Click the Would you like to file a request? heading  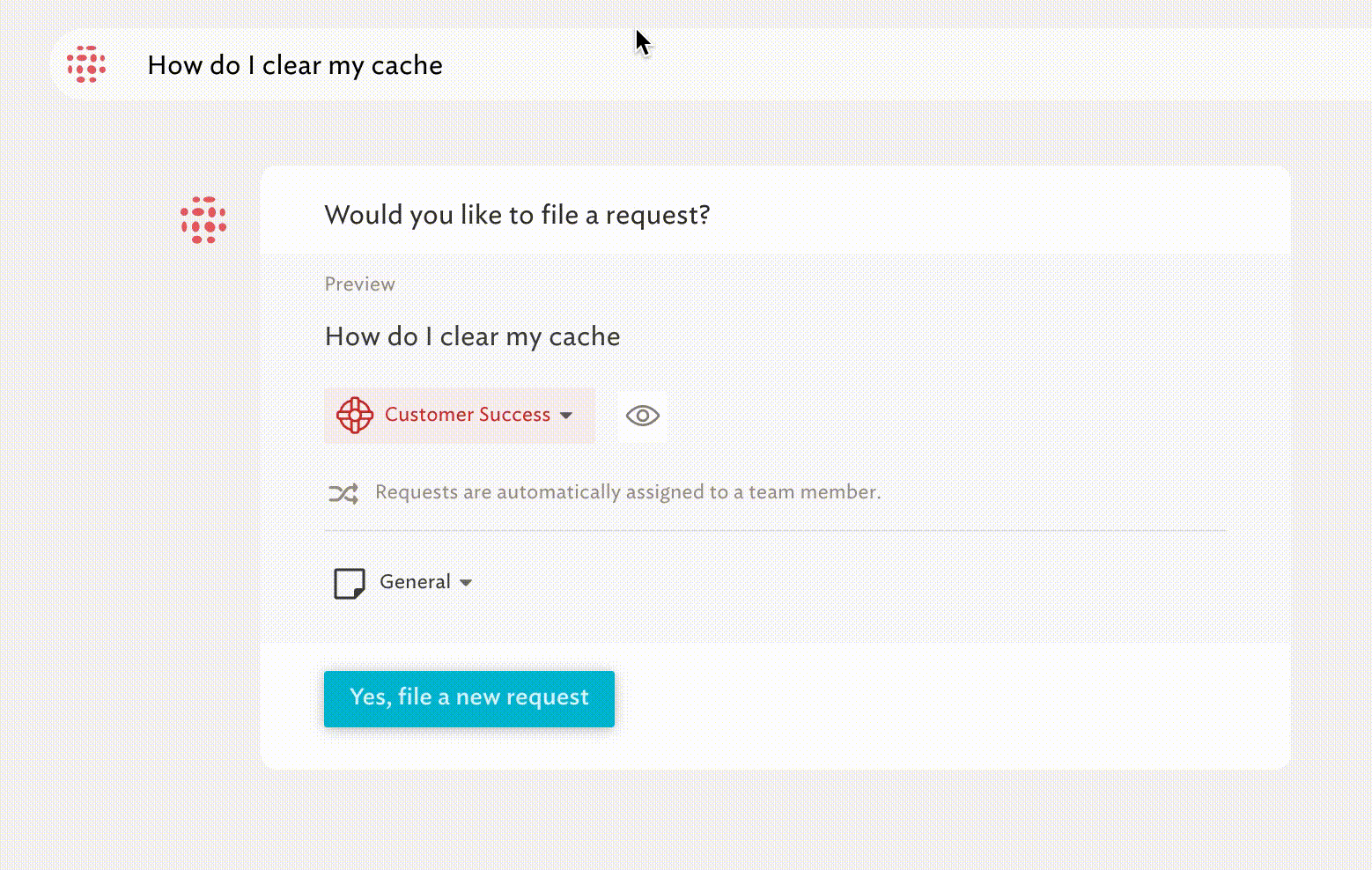click(517, 215)
